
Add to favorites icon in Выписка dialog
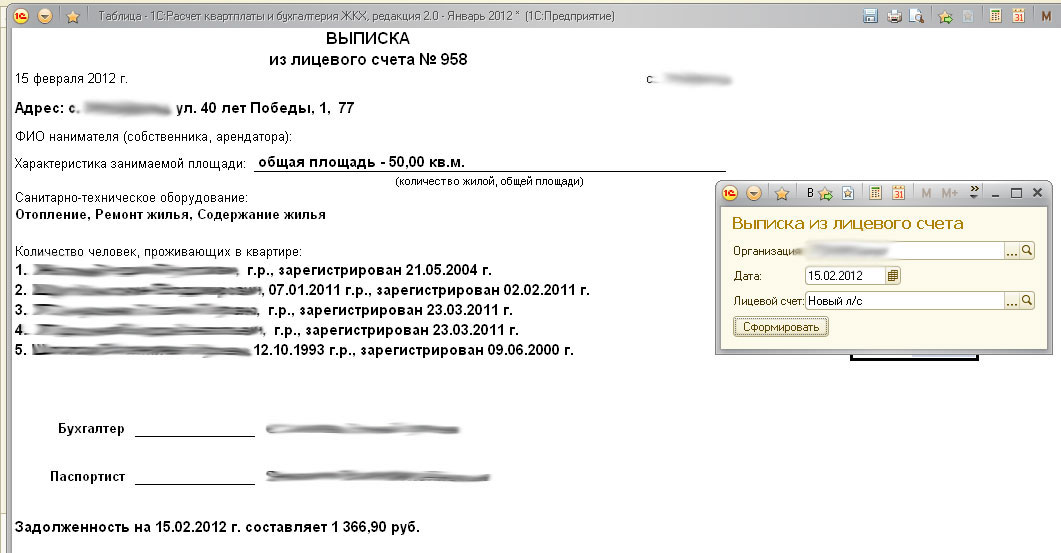tap(825, 194)
